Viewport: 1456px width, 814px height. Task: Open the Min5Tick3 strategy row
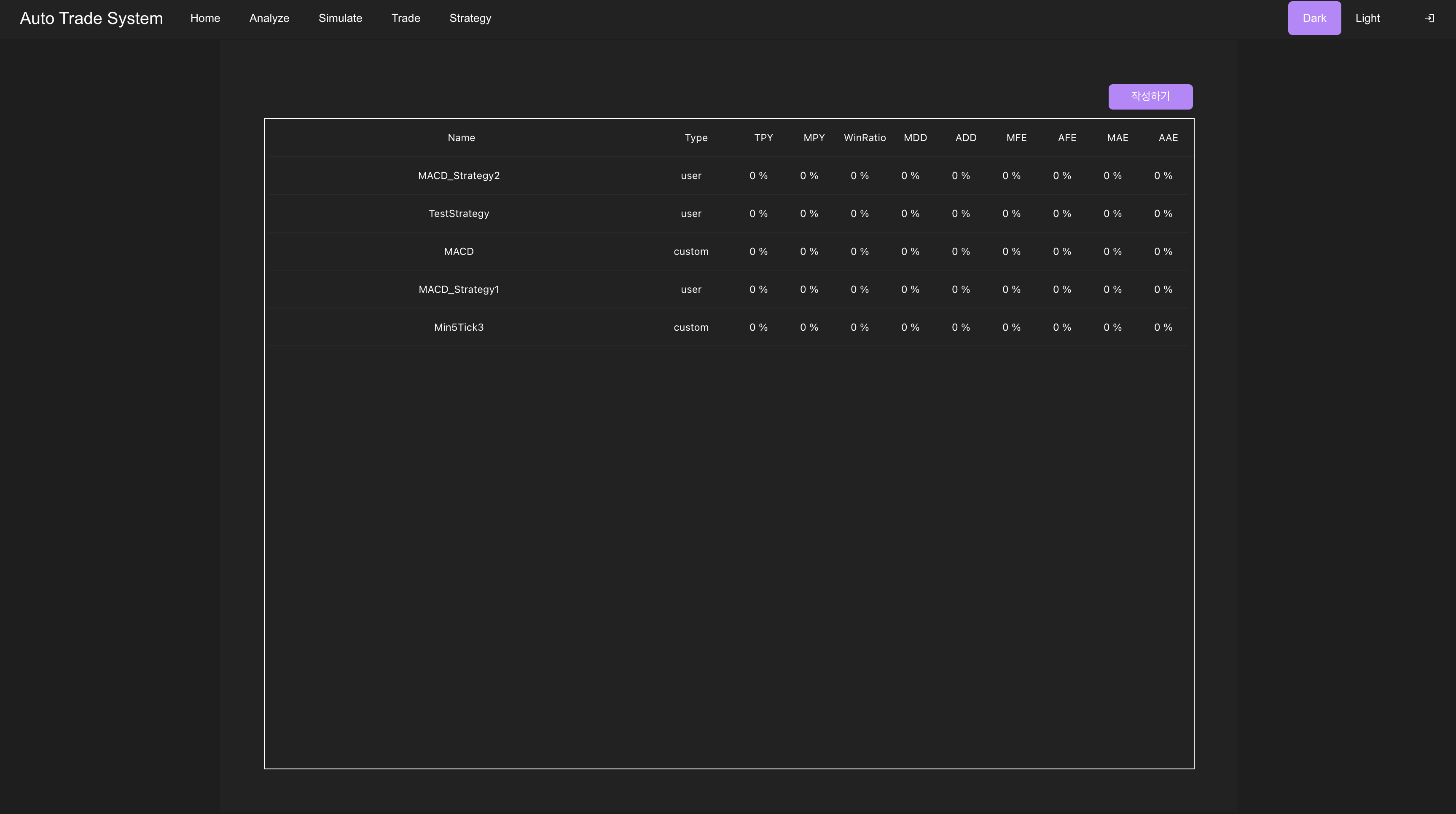[x=458, y=327]
